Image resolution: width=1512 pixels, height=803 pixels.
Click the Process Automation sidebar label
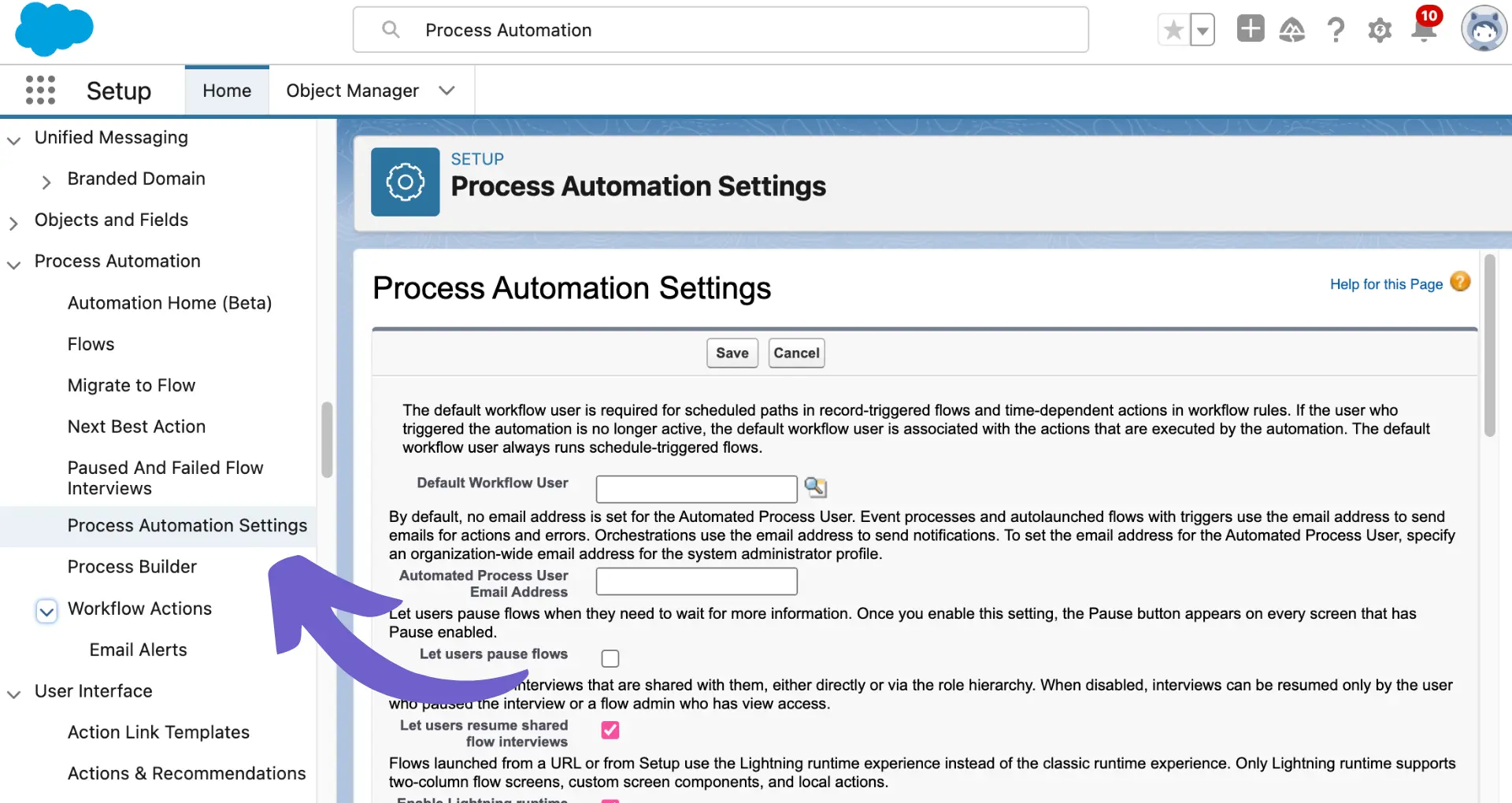[117, 261]
